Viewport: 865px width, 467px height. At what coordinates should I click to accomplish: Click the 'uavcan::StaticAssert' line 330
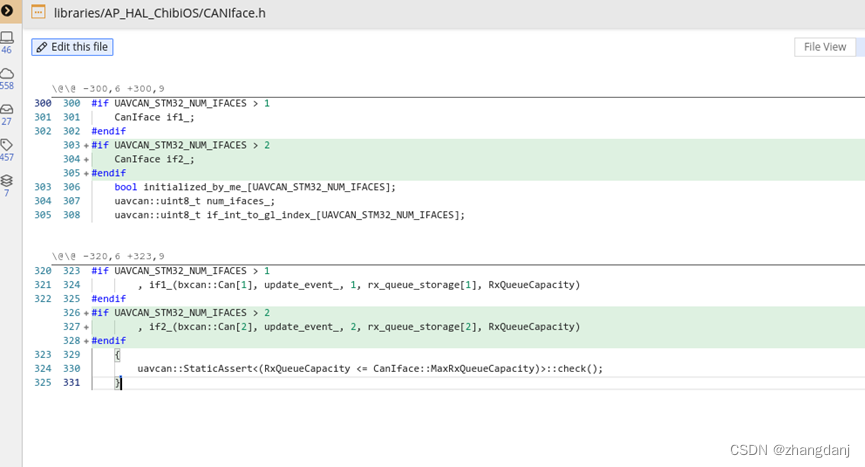pyautogui.click(x=370, y=368)
